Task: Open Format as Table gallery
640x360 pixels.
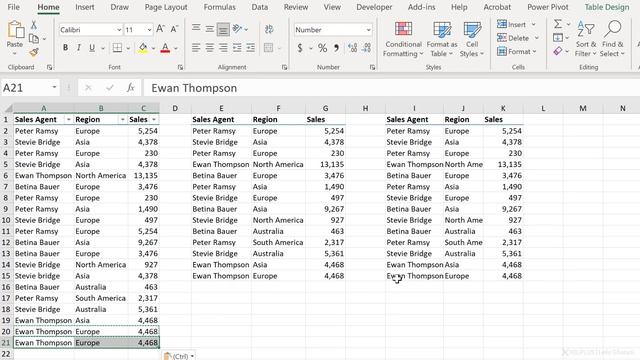Action: click(442, 39)
